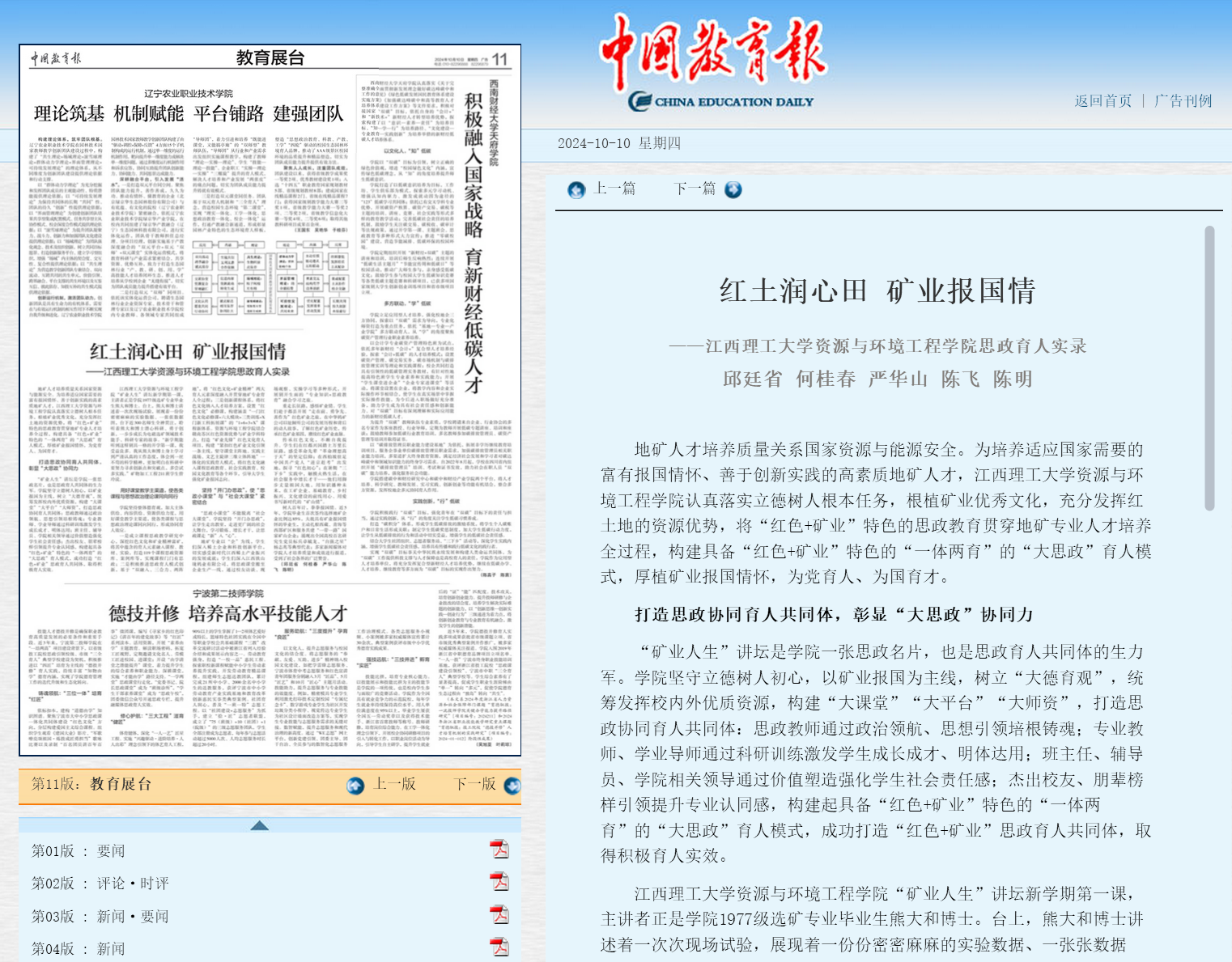Open vertical 积极融入国家战略 article on thumbnail
This screenshot has height=962, width=1232.
(x=474, y=243)
